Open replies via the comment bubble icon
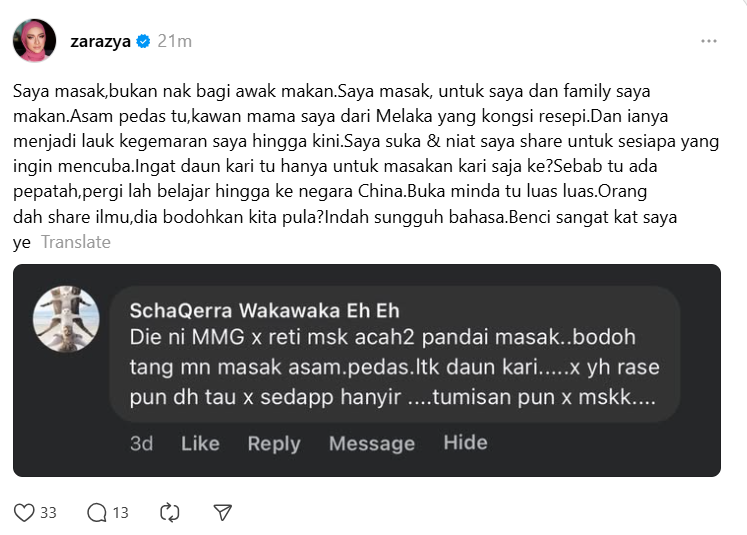This screenshot has width=747, height=535. [97, 513]
